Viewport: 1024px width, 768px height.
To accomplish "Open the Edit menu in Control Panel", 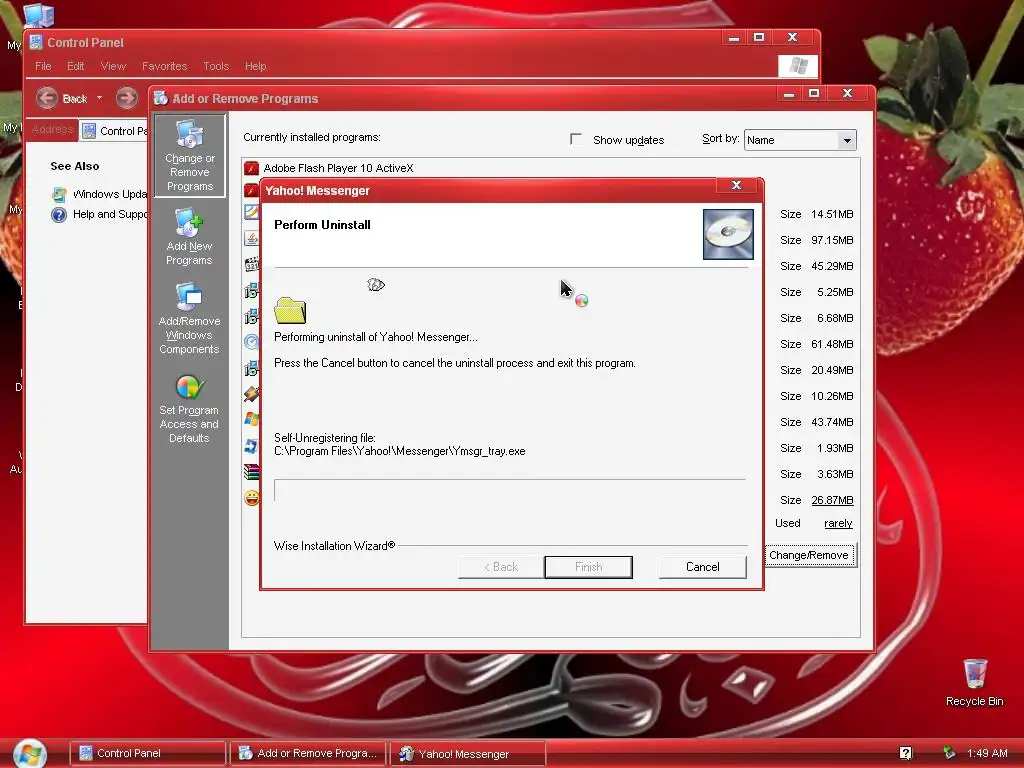I will tap(75, 66).
